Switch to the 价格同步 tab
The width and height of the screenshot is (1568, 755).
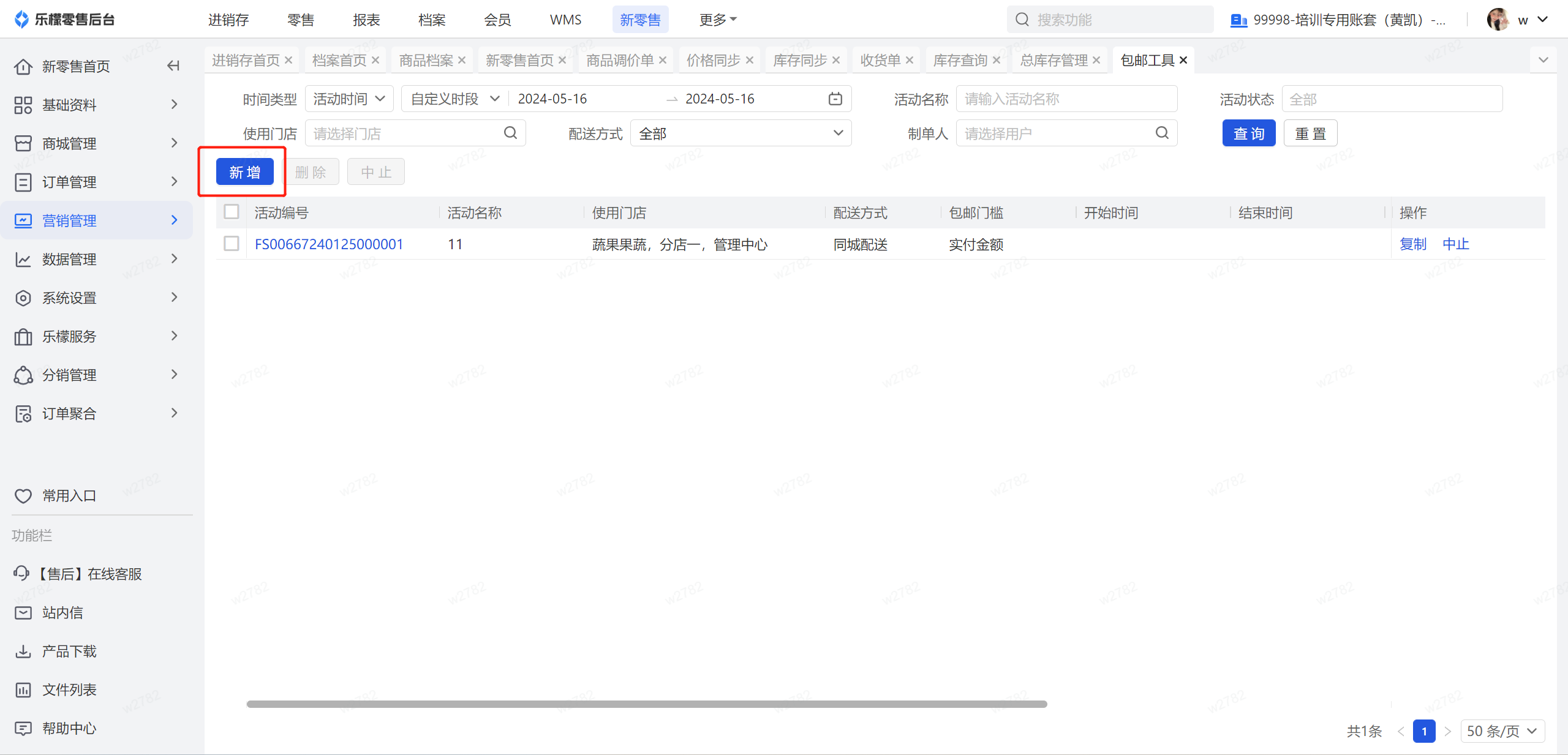coord(713,60)
